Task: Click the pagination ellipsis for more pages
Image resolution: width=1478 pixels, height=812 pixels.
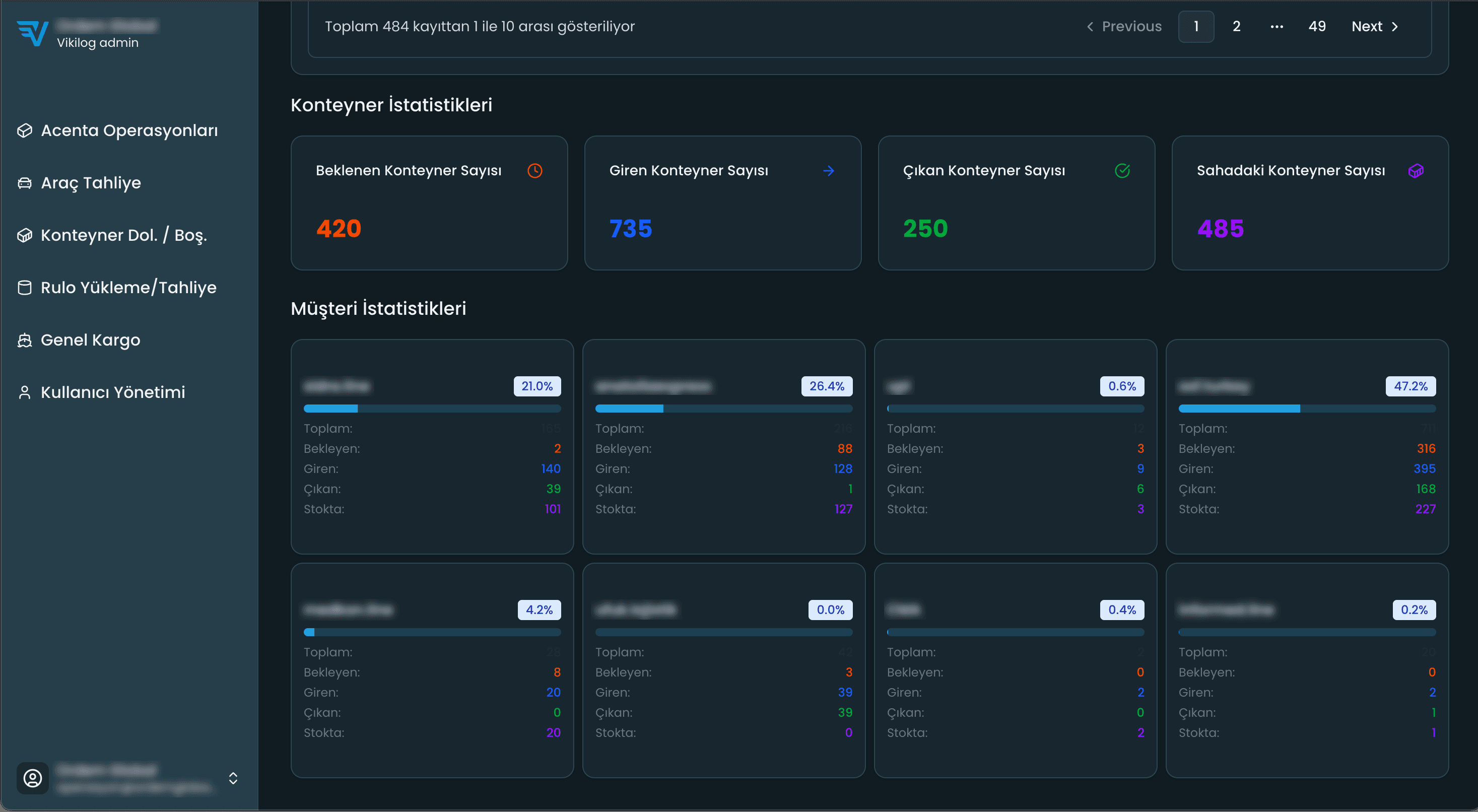Action: click(1277, 26)
